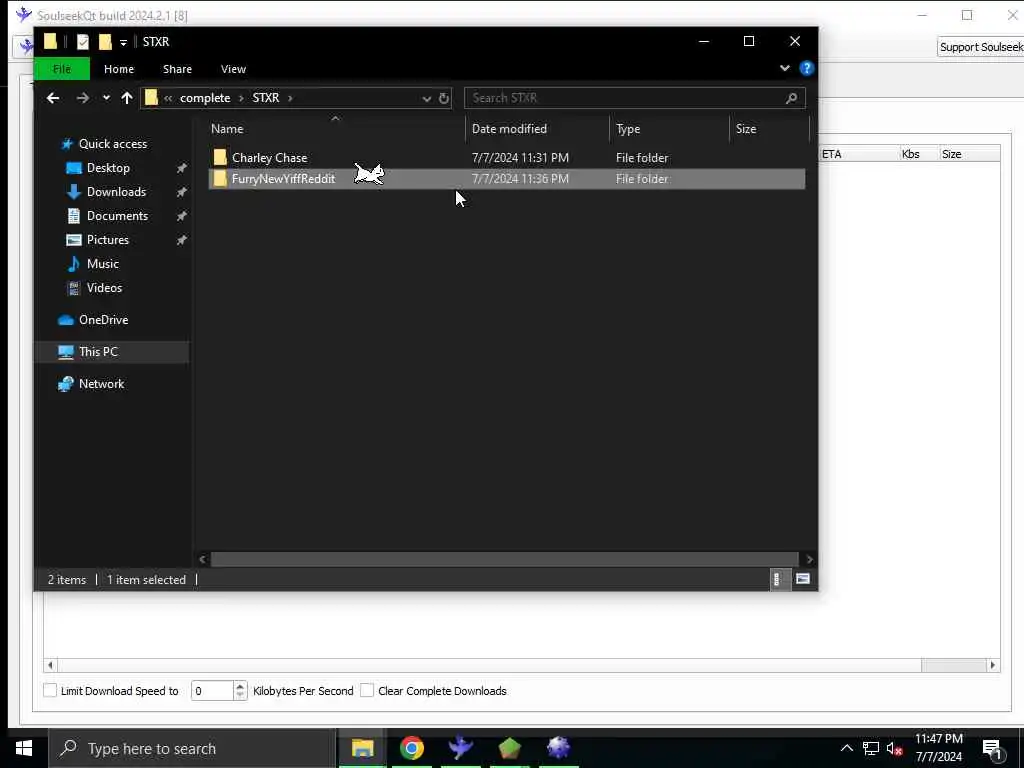Select Network in navigation pane
This screenshot has height=768, width=1024.
pos(101,383)
